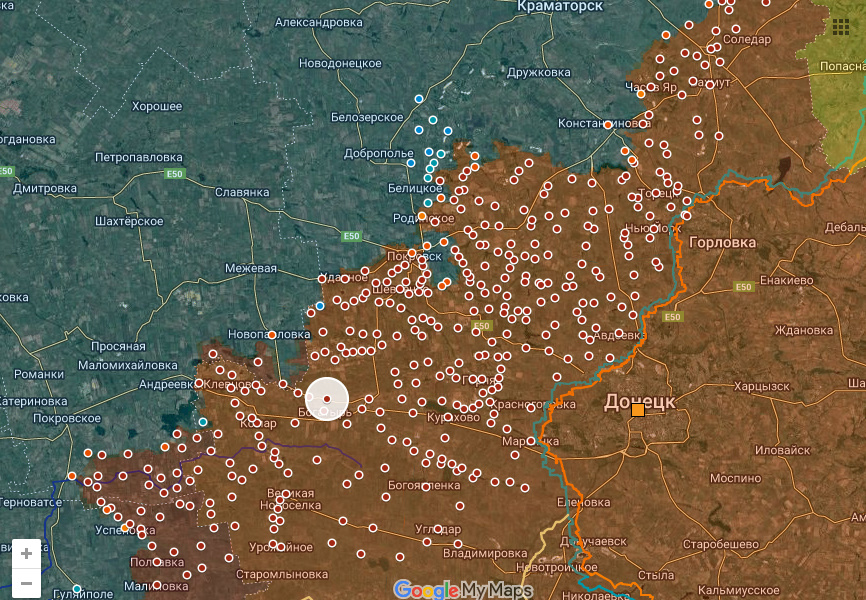Viewport: 866px width, 600px height.
Task: Select the orange marker at Chasov Yar
Action: pyautogui.click(x=641, y=94)
